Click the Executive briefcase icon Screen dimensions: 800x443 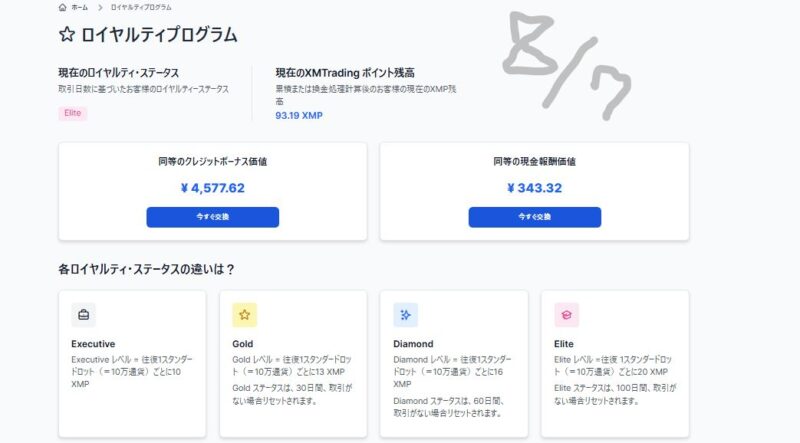pos(84,315)
